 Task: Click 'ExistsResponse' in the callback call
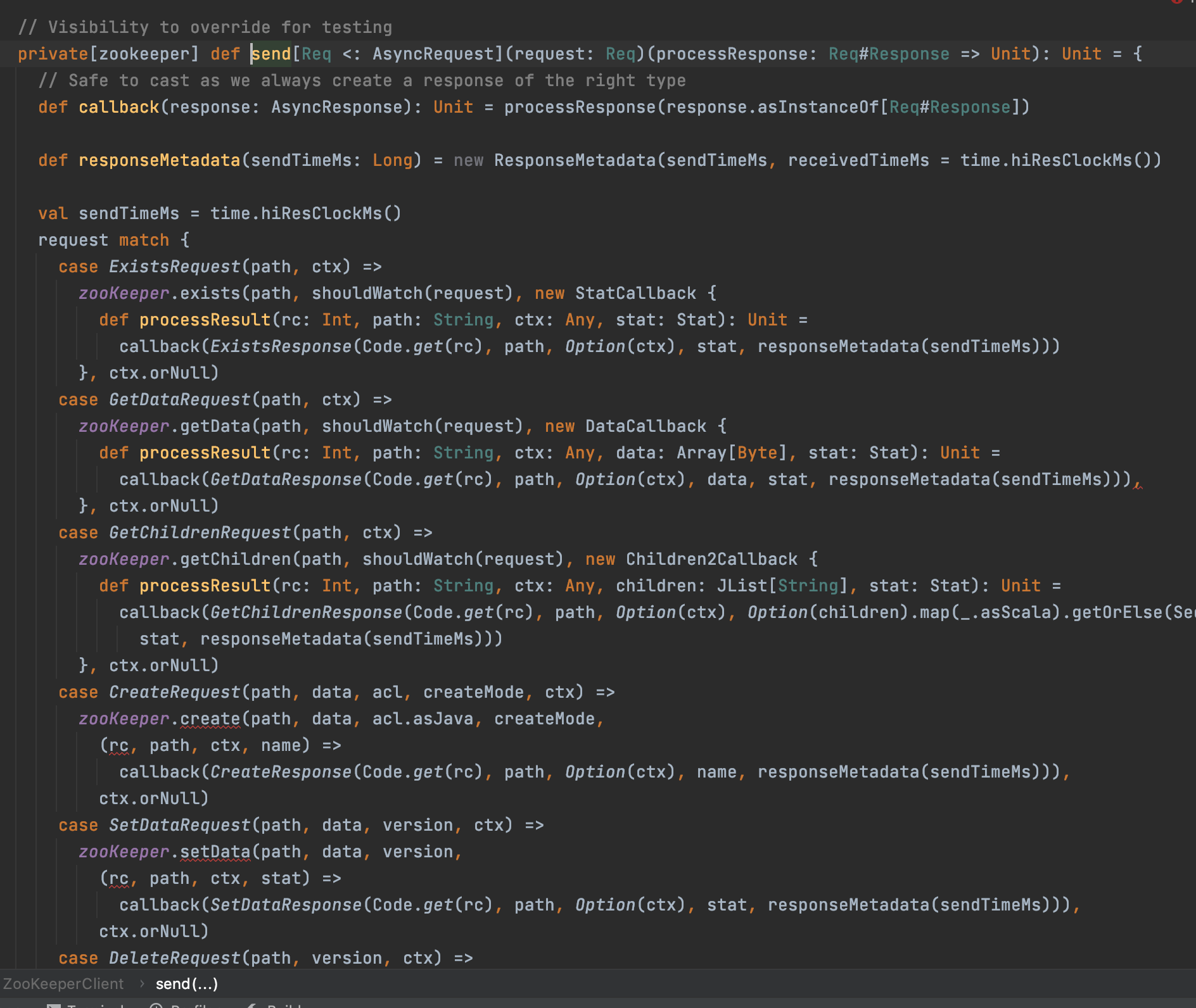[281, 346]
